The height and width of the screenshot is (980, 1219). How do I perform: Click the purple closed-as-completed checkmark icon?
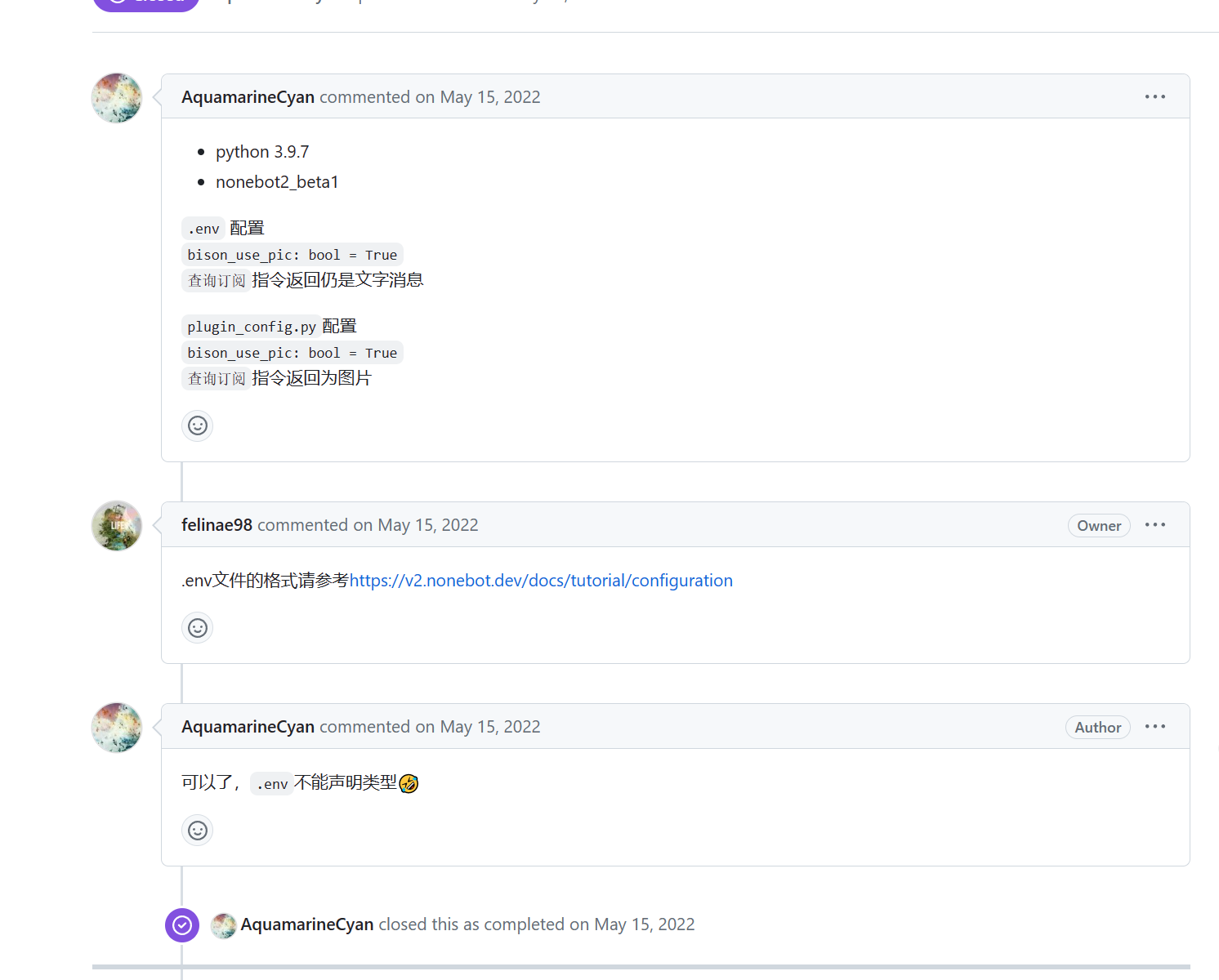[x=182, y=925]
